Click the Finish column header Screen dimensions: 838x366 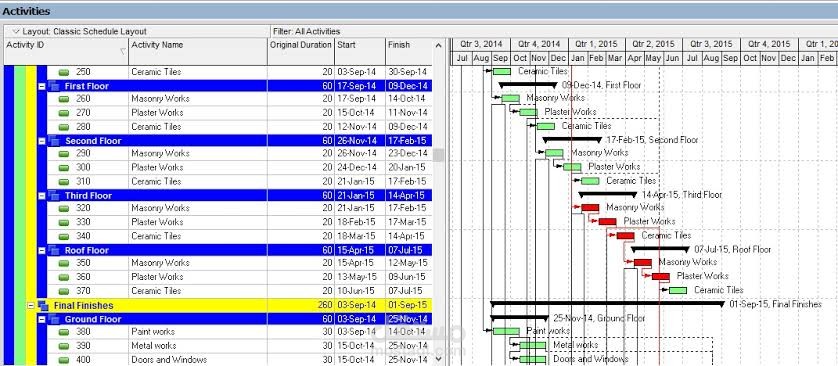pos(408,51)
